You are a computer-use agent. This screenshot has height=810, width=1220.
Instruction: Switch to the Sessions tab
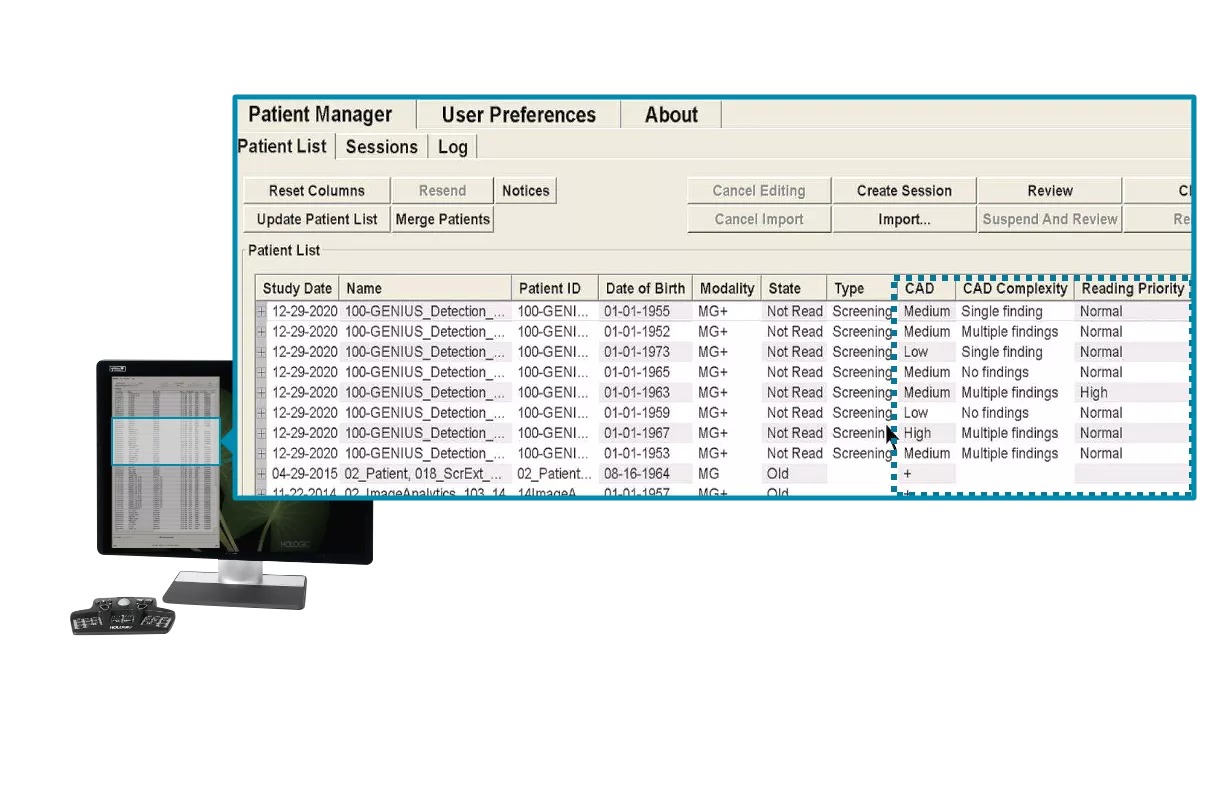click(381, 146)
